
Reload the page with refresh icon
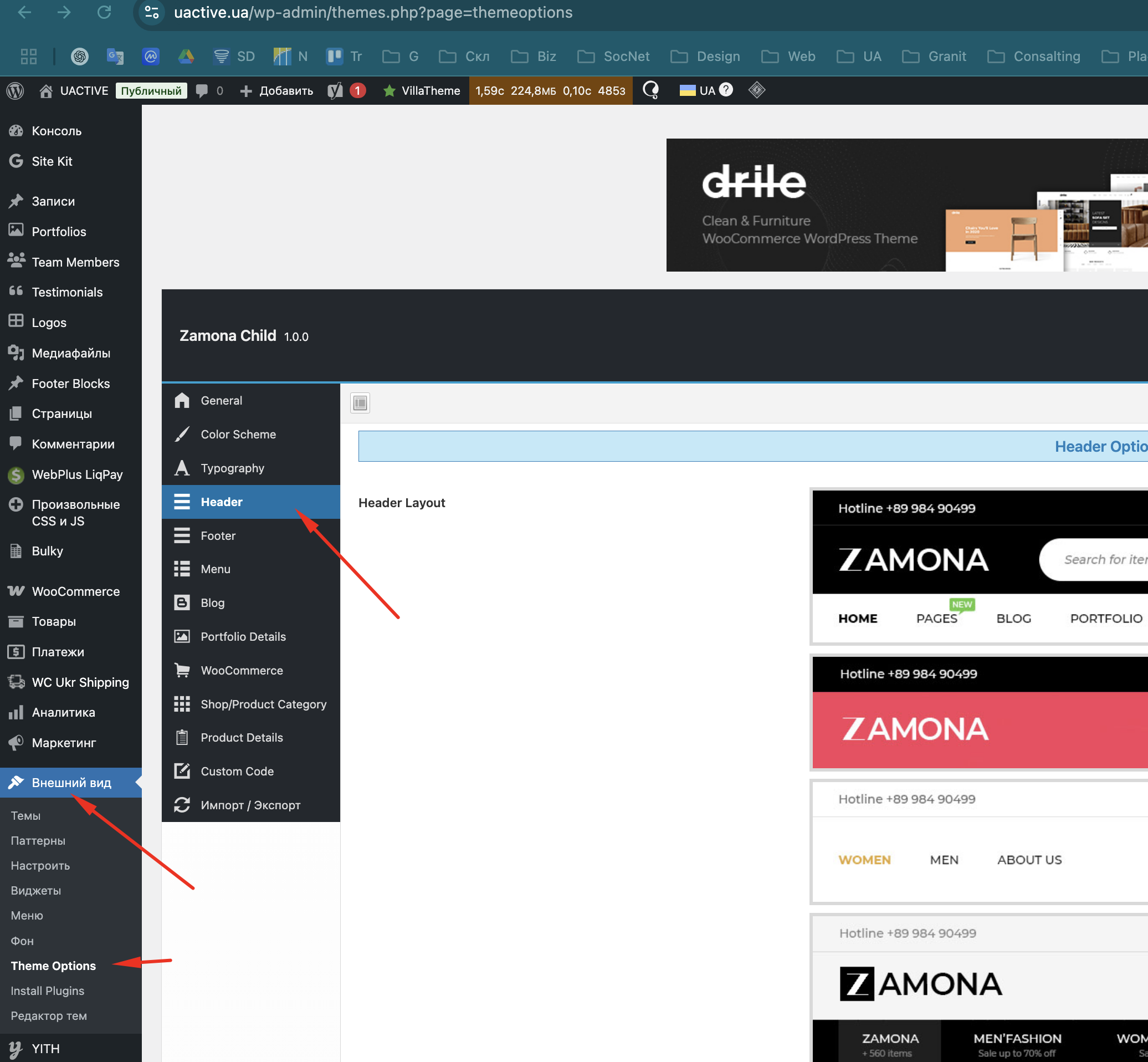tap(104, 12)
